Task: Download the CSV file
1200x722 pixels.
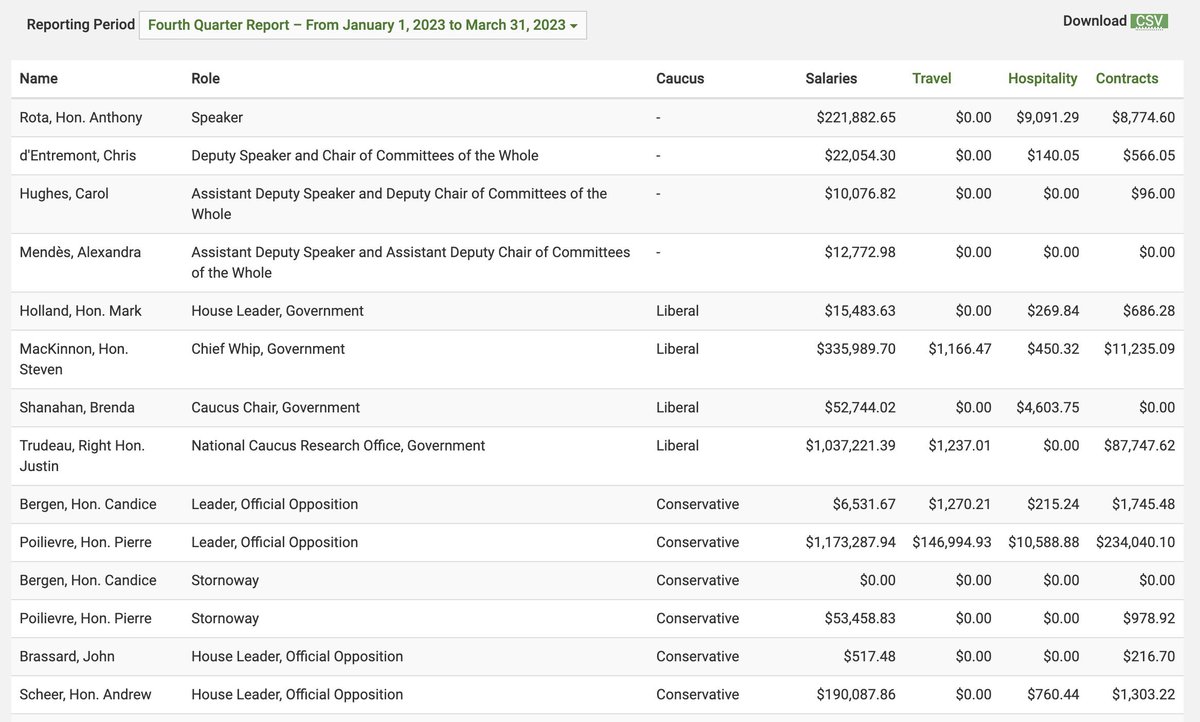Action: tap(1149, 21)
